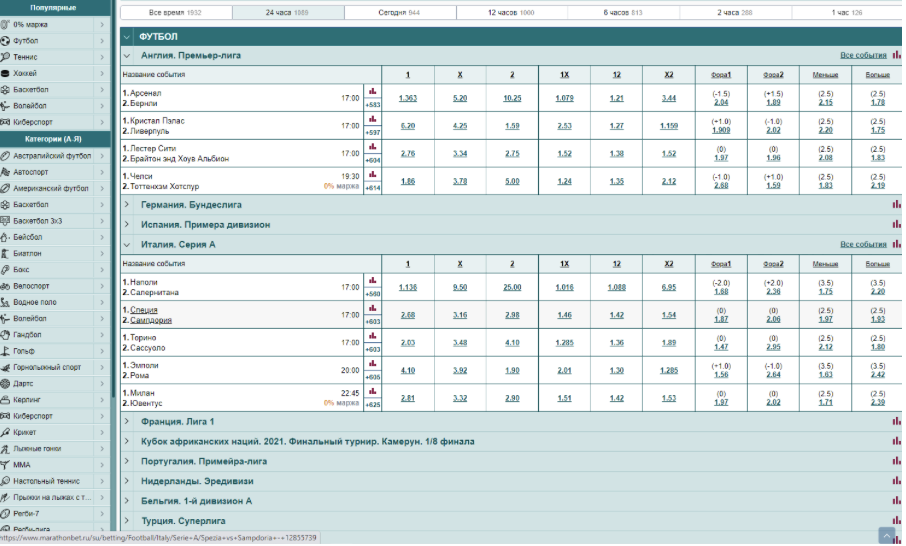The height and width of the screenshot is (546, 906).
Task: Open stats icon for Leicester vs Brighton
Action: (x=373, y=147)
